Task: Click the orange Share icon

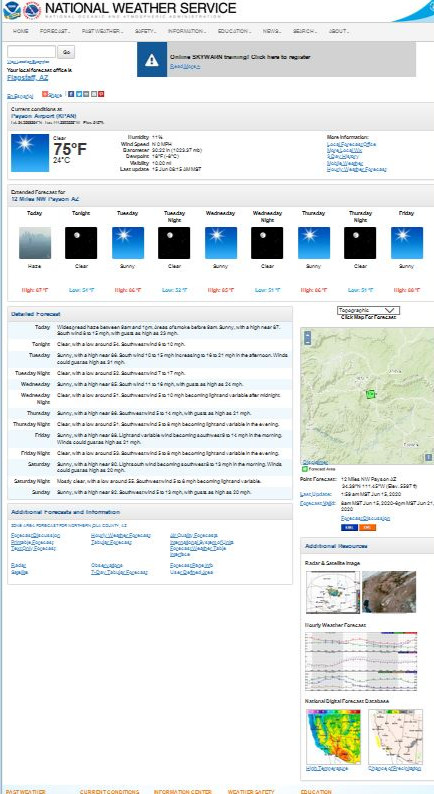Action: [45, 94]
